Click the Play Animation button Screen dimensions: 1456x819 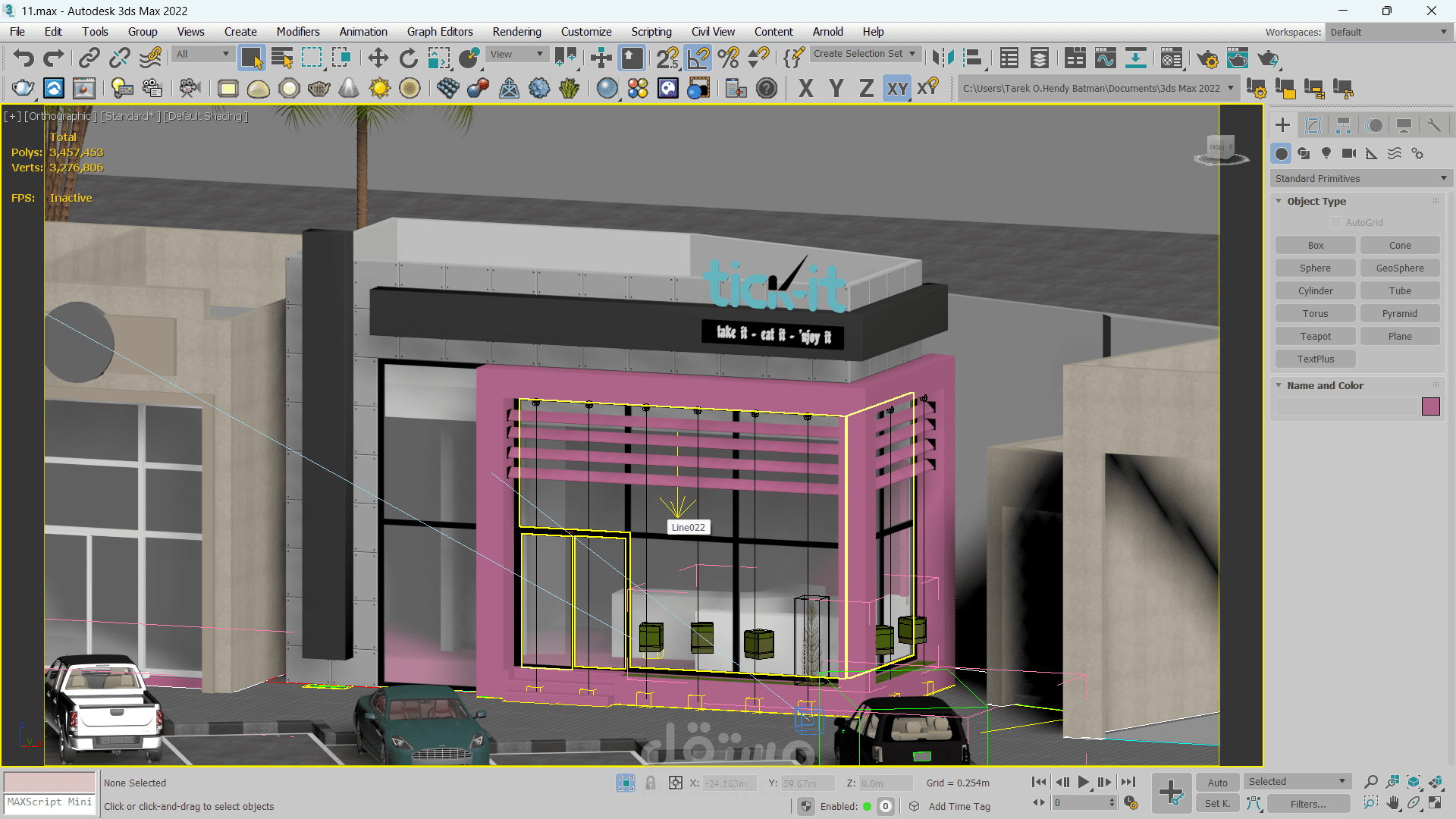tap(1084, 782)
